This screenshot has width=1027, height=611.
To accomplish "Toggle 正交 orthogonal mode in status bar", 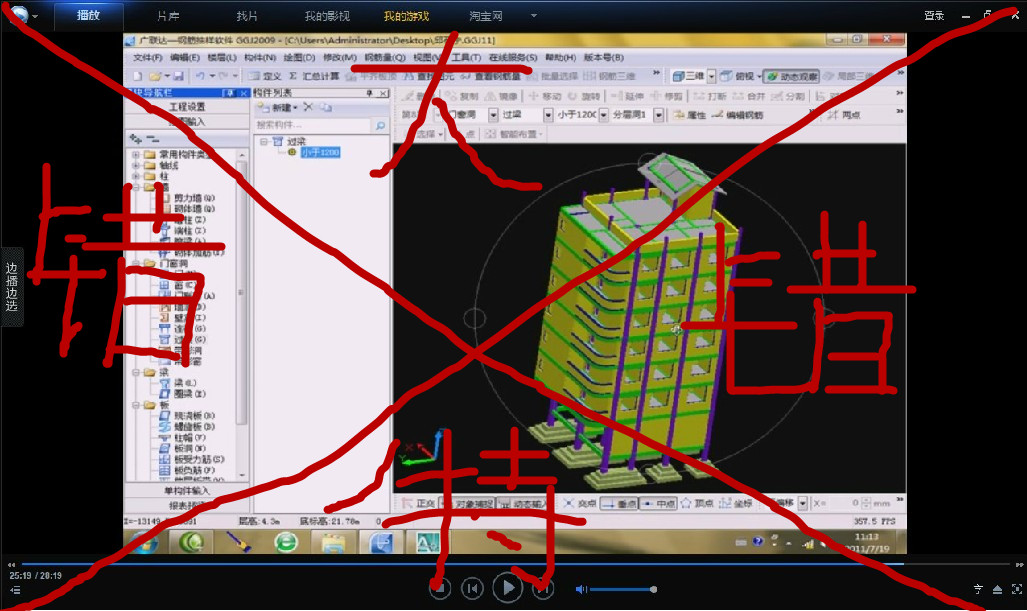I will click(419, 503).
